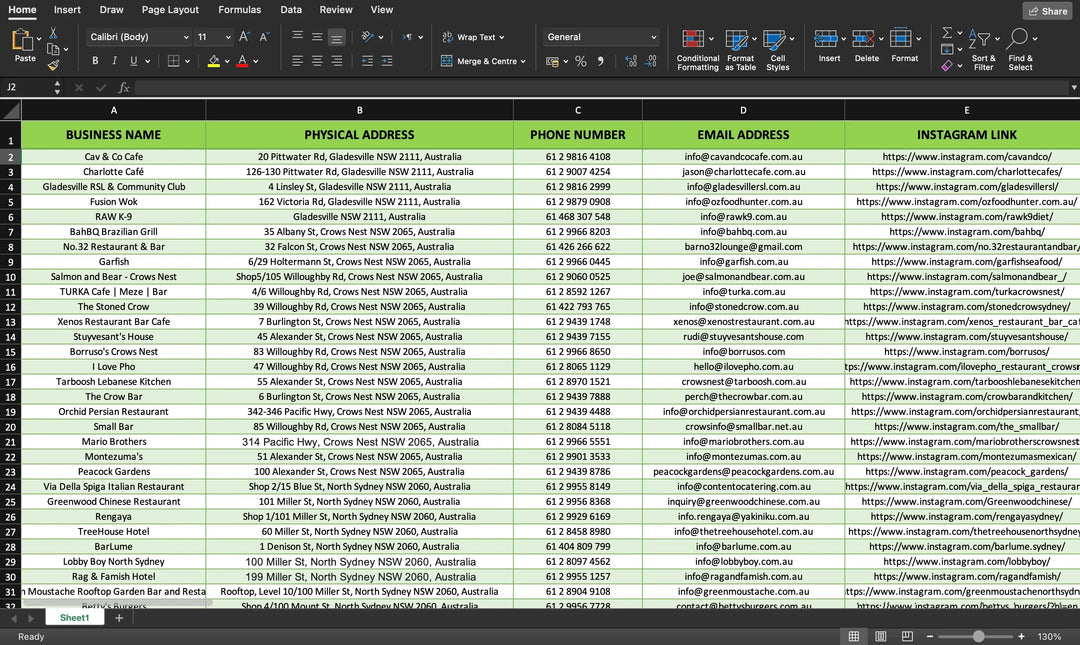Apply bold formatting from the toolbar
This screenshot has height=645, width=1080.
[95, 60]
